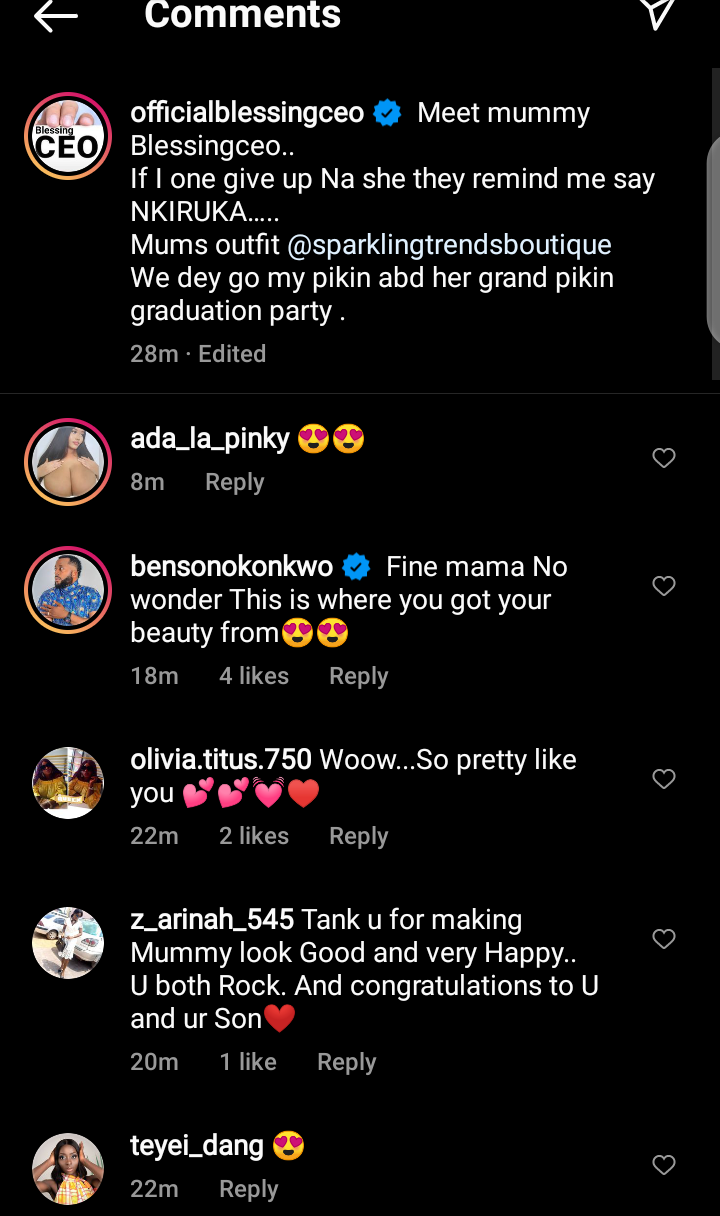The width and height of the screenshot is (720, 1216).
Task: Open officialblessingceo username link
Action: pos(247,113)
